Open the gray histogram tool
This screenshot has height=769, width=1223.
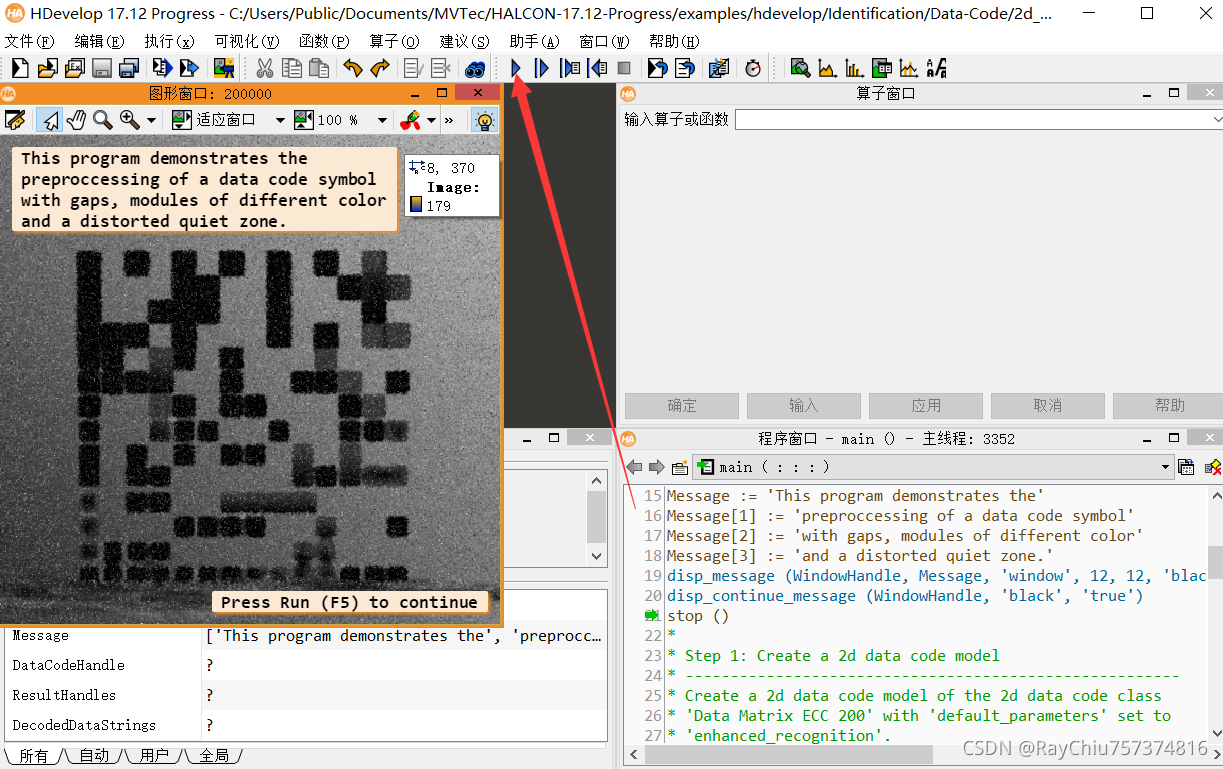pyautogui.click(x=827, y=68)
